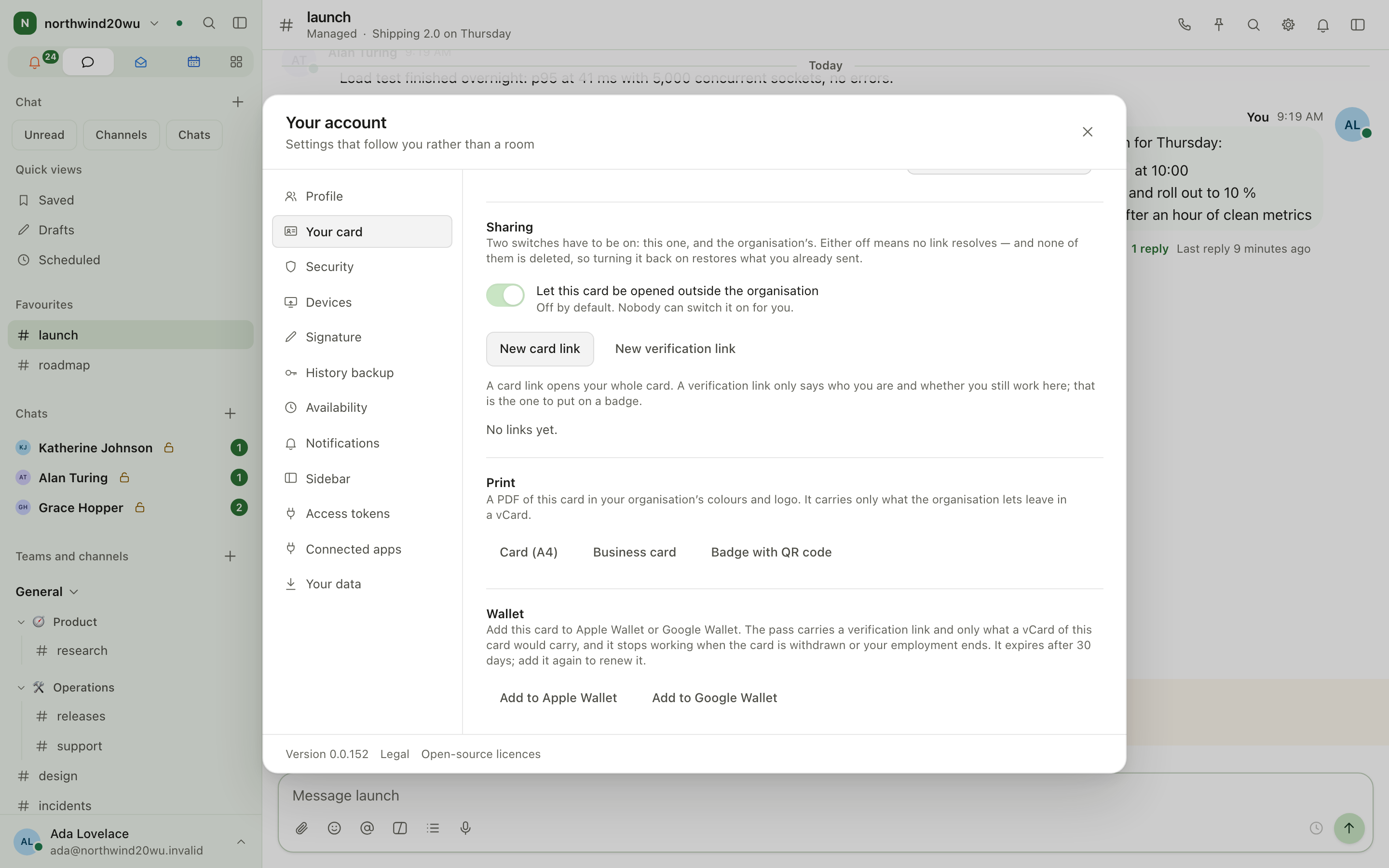Create a New card link
The image size is (1389, 868).
coord(540,349)
